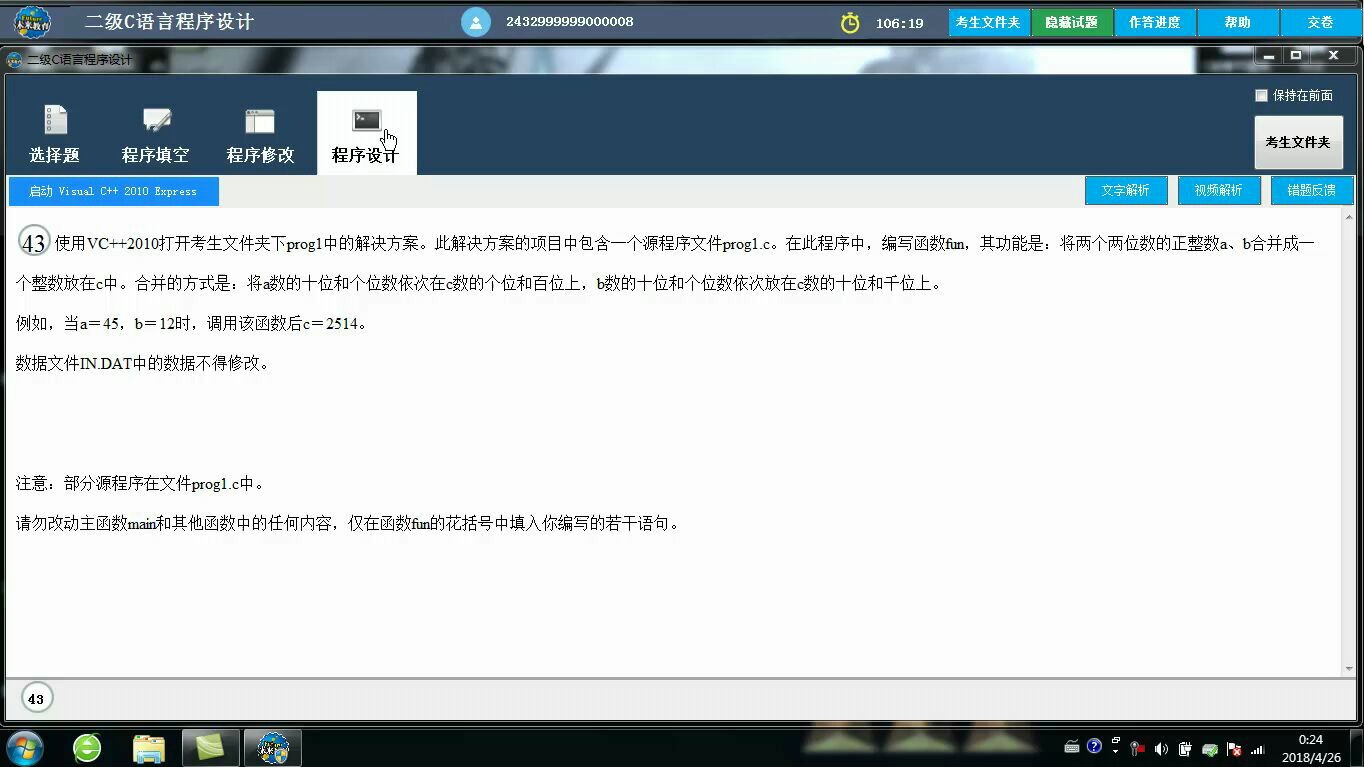Click the scrollbar down arrow in question pane
Screen dimensions: 1364x767
pyautogui.click(x=1349, y=668)
